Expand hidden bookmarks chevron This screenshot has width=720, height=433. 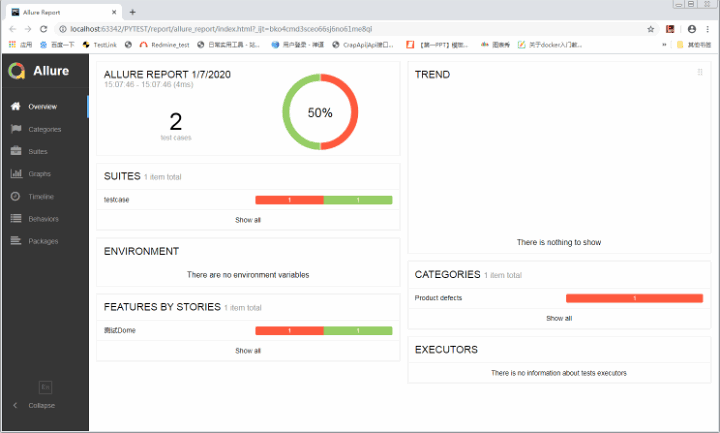point(664,45)
